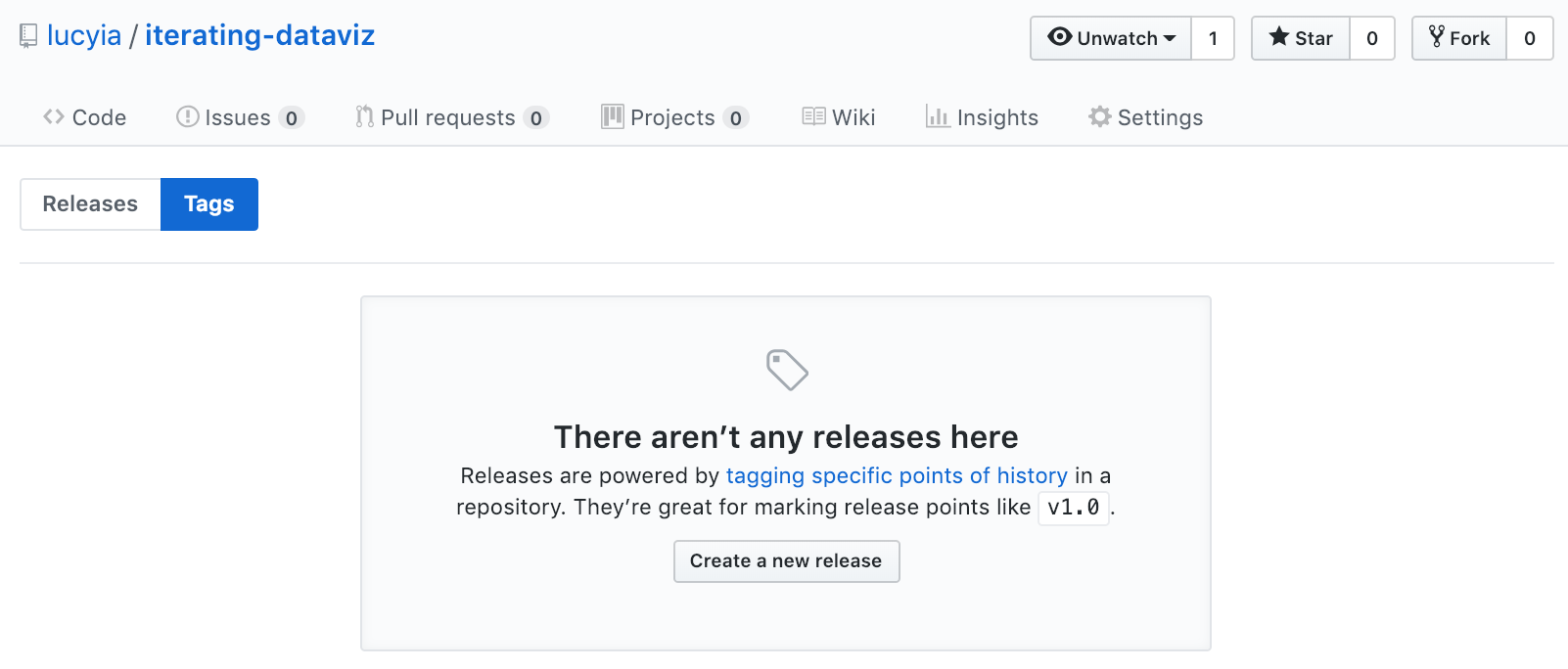The width and height of the screenshot is (1568, 669).
Task: View fork count 0
Action: point(1530,38)
